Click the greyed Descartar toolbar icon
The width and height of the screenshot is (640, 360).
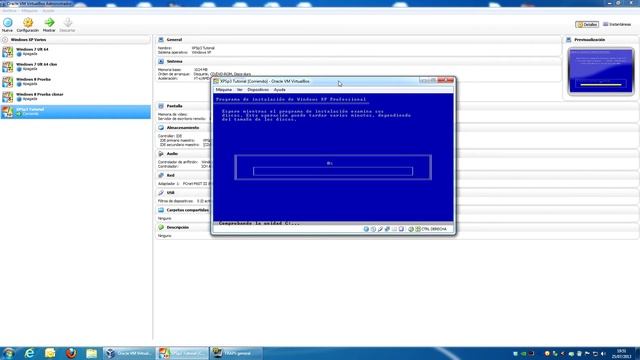coord(68,22)
